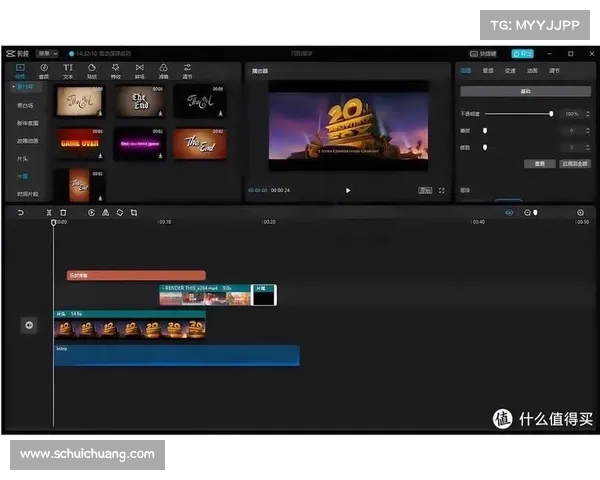Toggle the timeline snapping magnet icon
The image size is (600, 480).
[x=509, y=212]
